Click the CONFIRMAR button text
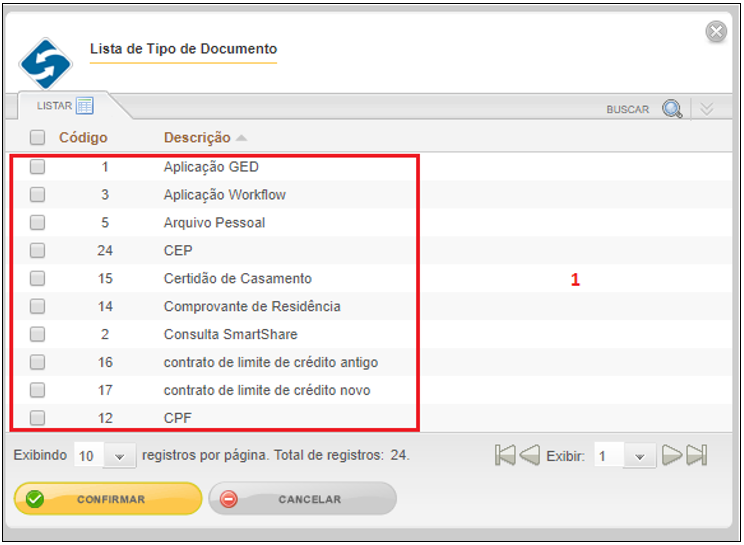 [x=111, y=499]
